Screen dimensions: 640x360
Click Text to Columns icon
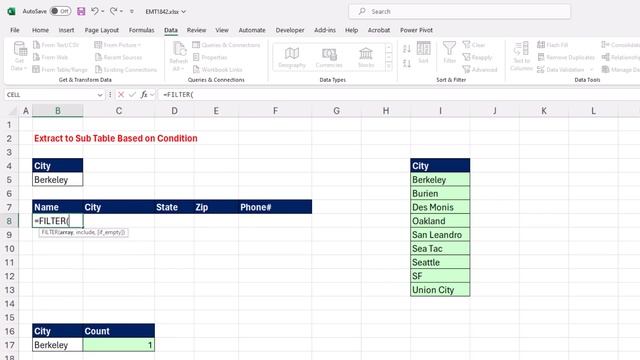tap(521, 56)
